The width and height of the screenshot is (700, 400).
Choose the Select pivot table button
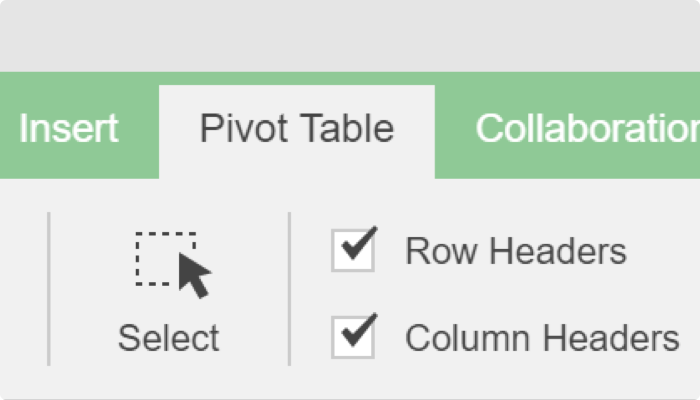pyautogui.click(x=169, y=290)
